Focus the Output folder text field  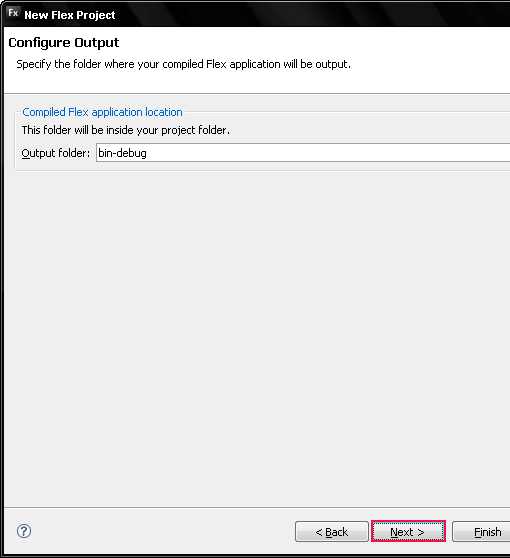pos(303,153)
